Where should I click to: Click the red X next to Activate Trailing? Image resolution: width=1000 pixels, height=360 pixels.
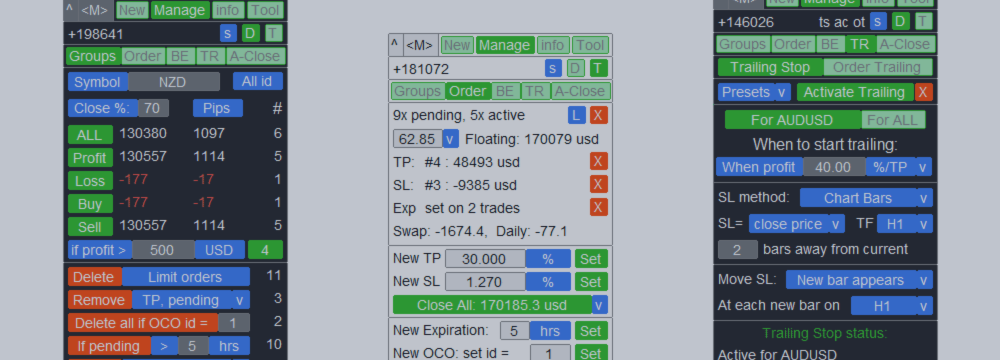(x=923, y=92)
